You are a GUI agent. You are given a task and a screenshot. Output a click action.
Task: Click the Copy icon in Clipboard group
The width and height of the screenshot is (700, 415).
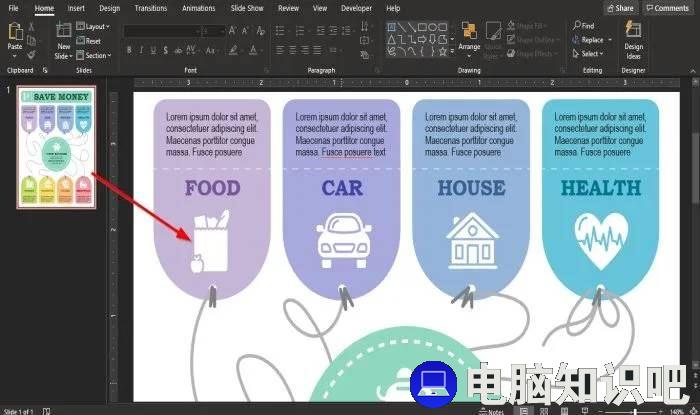pos(31,41)
